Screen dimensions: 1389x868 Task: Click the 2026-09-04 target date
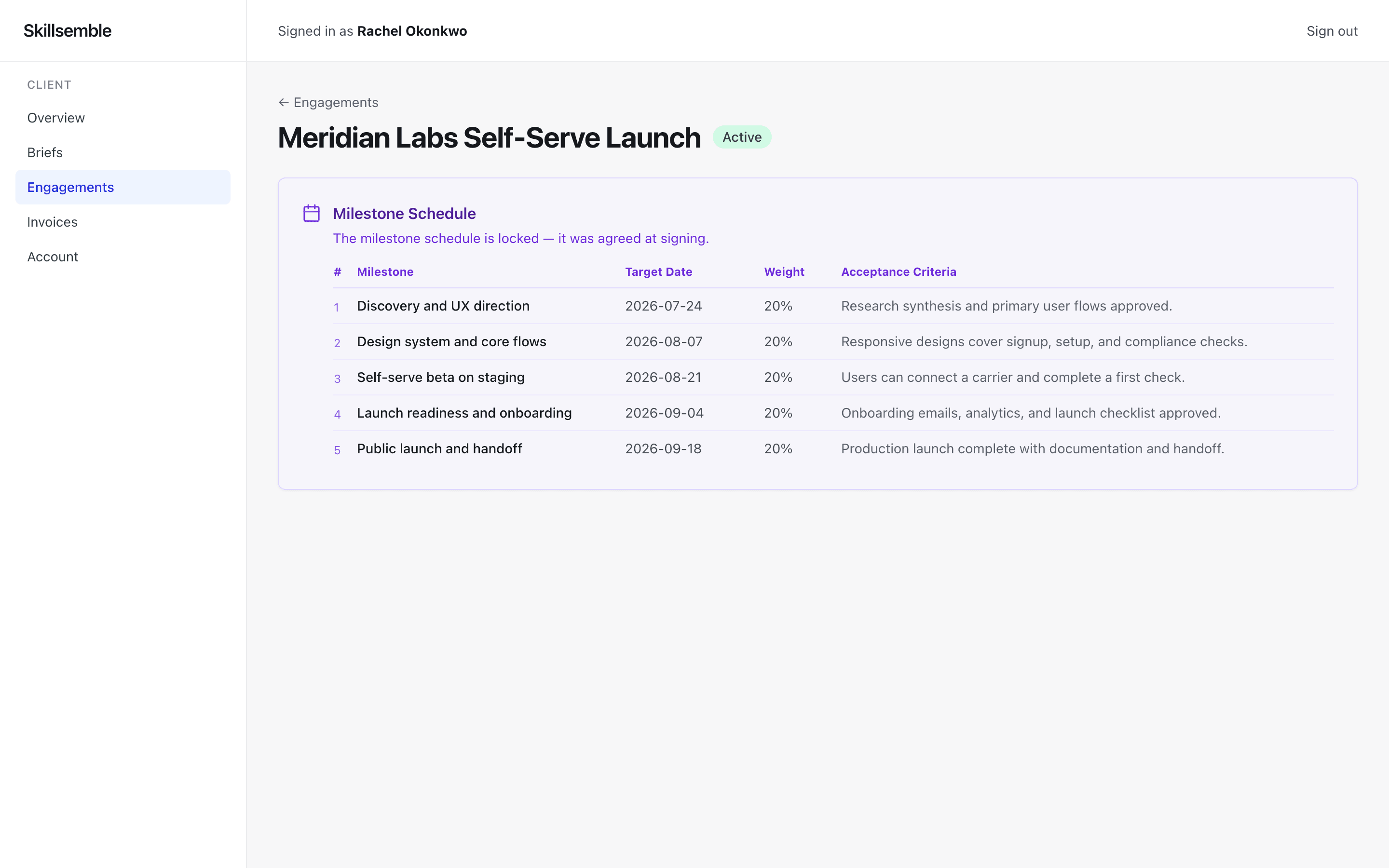(x=664, y=413)
